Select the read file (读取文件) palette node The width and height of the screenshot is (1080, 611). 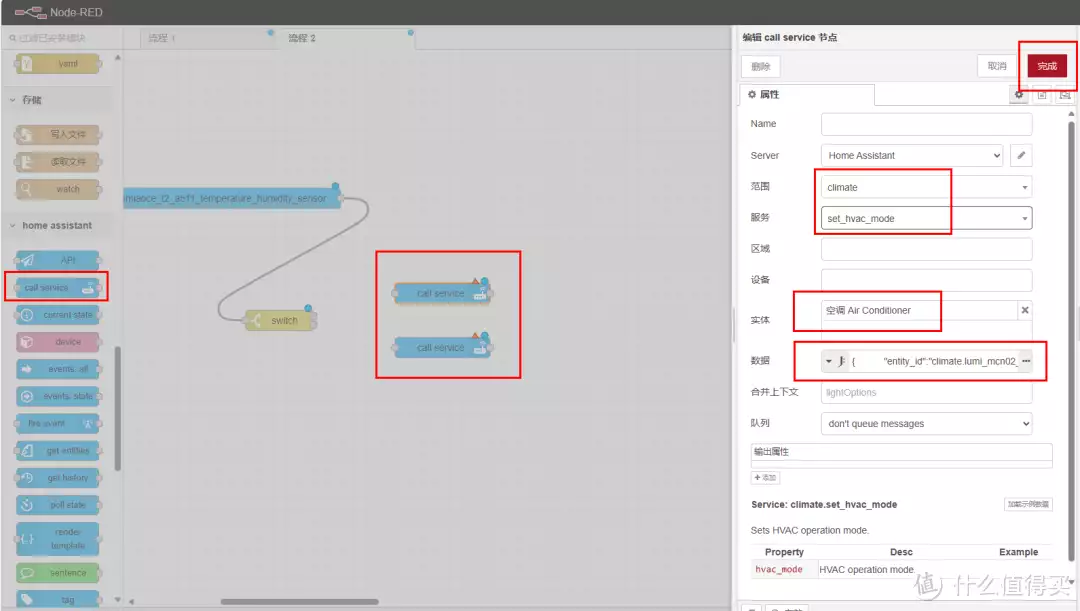coord(59,162)
